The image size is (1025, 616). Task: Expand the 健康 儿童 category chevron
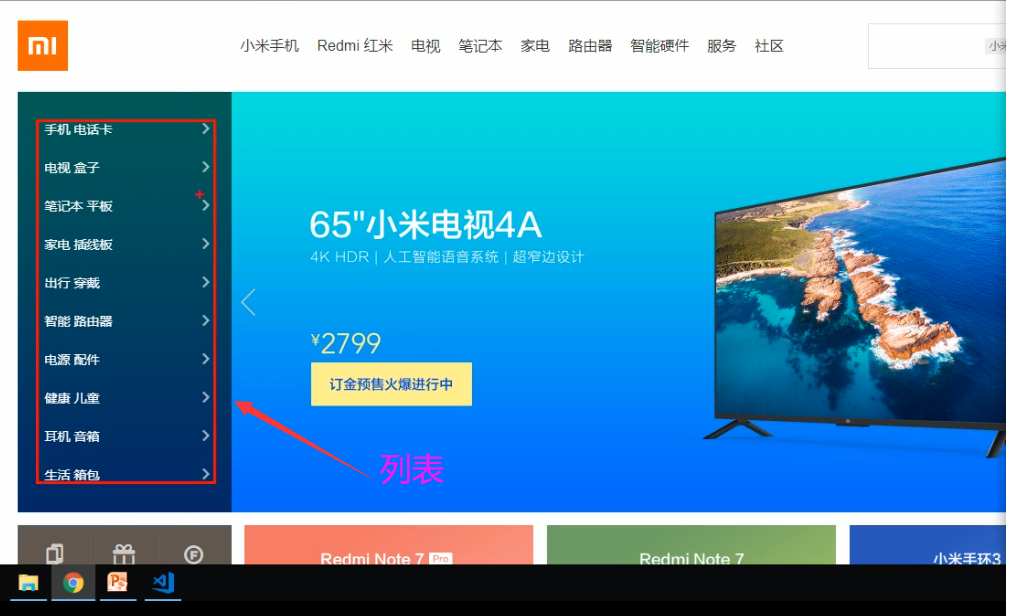pyautogui.click(x=206, y=397)
